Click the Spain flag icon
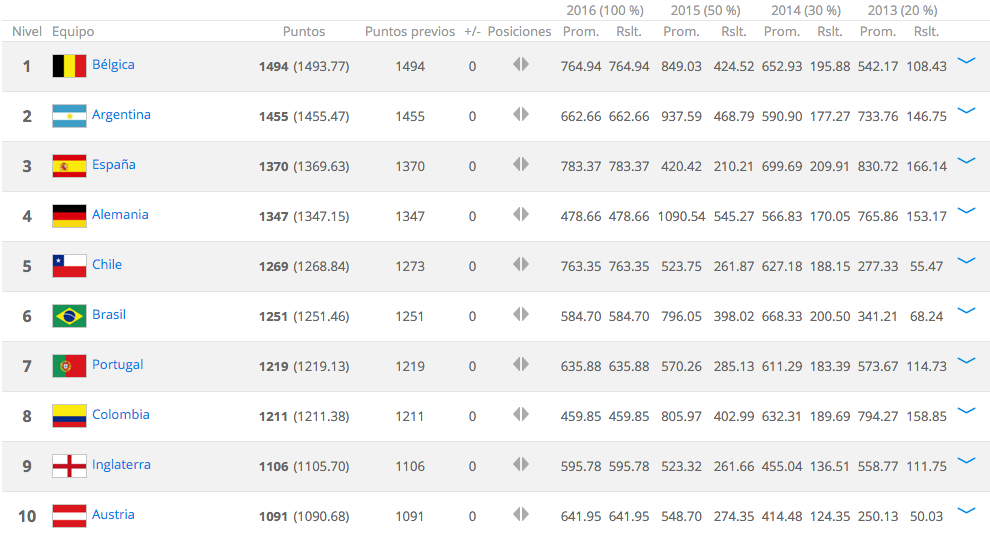Image resolution: width=990 pixels, height=541 pixels. [69, 166]
